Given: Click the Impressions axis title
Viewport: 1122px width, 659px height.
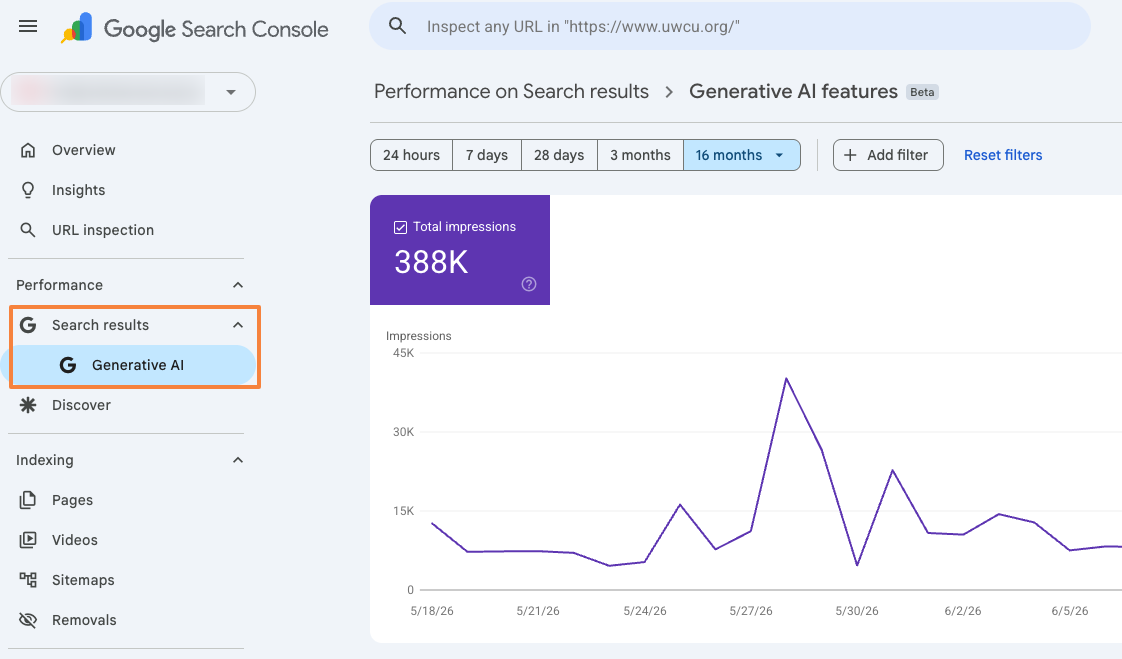Looking at the screenshot, I should pyautogui.click(x=419, y=336).
